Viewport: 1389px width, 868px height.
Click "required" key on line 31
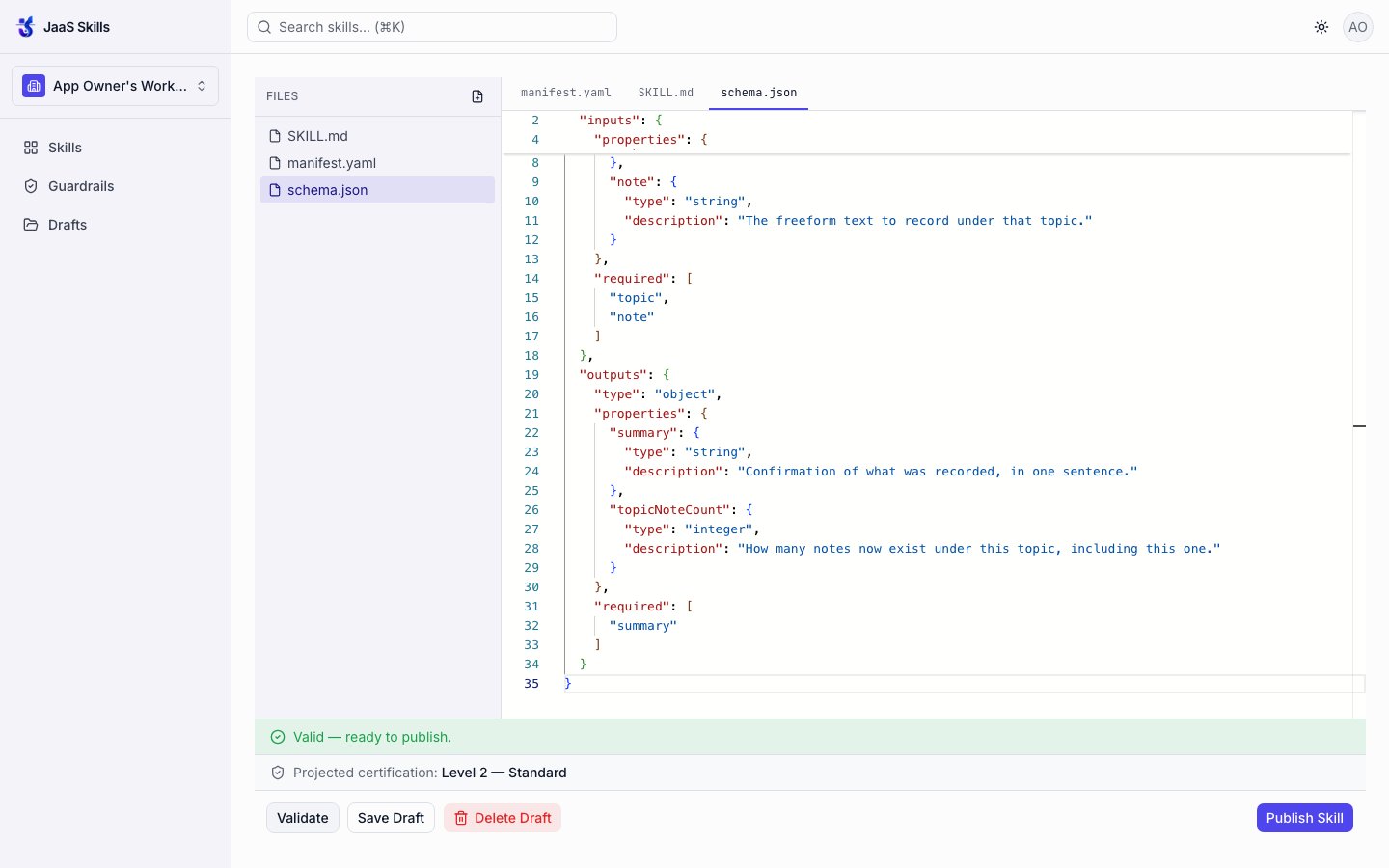pyautogui.click(x=632, y=607)
